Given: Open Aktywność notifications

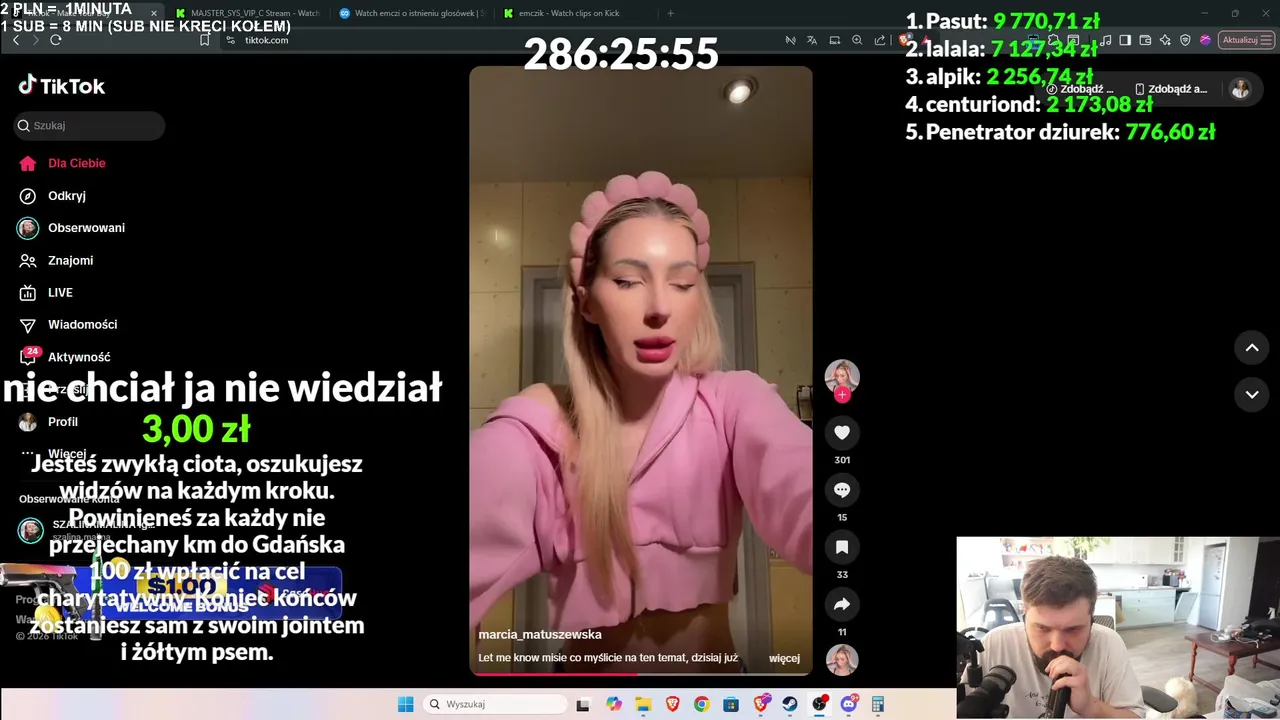Looking at the screenshot, I should pos(66,357).
